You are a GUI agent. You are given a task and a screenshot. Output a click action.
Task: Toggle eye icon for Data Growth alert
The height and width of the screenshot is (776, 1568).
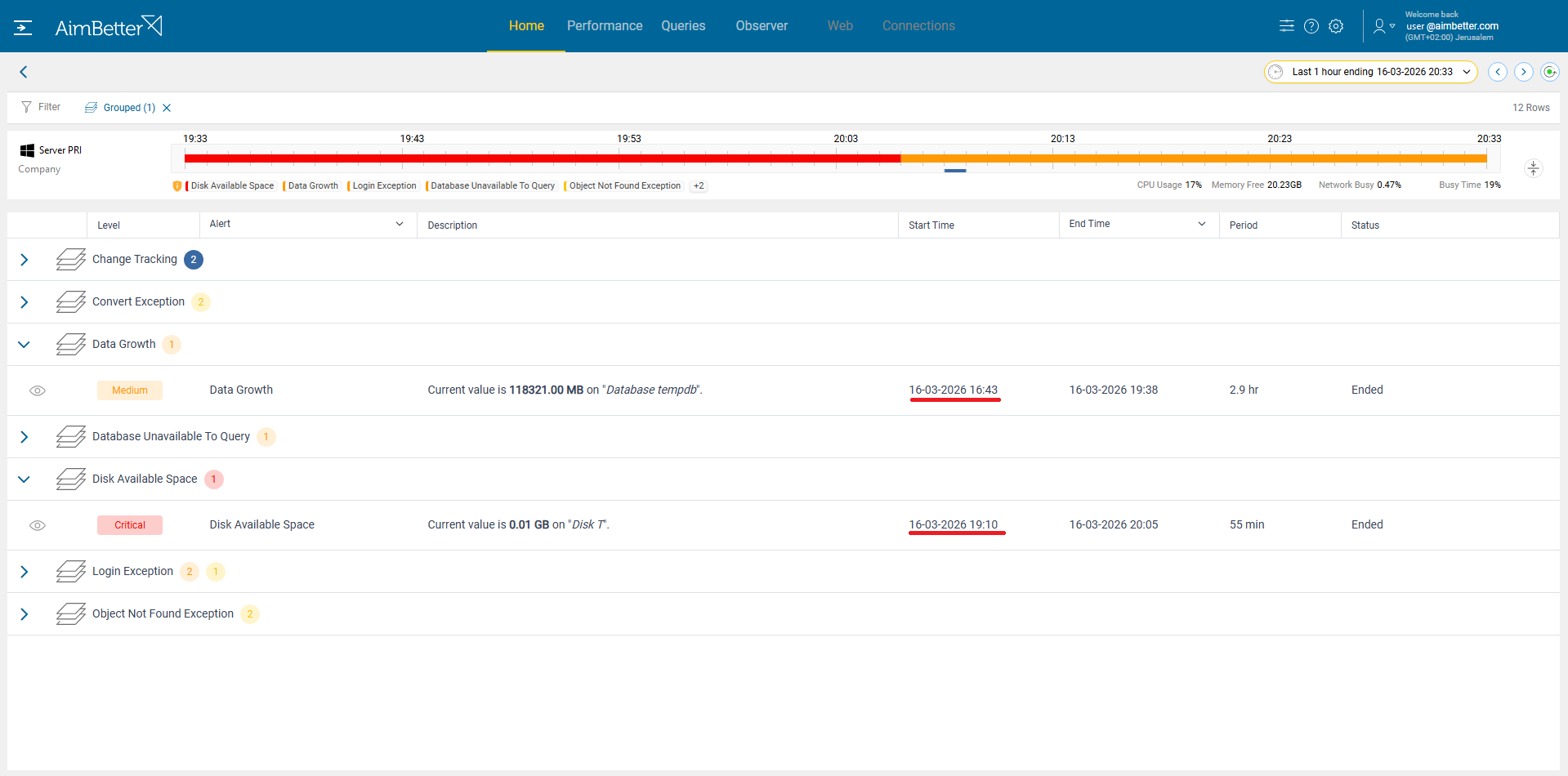tap(38, 390)
